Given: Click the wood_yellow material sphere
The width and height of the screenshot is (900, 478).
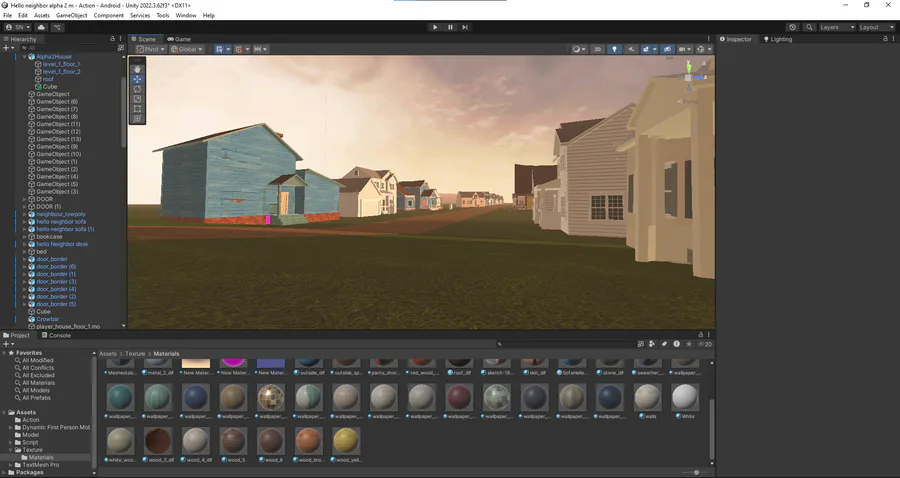Looking at the screenshot, I should pos(346,441).
